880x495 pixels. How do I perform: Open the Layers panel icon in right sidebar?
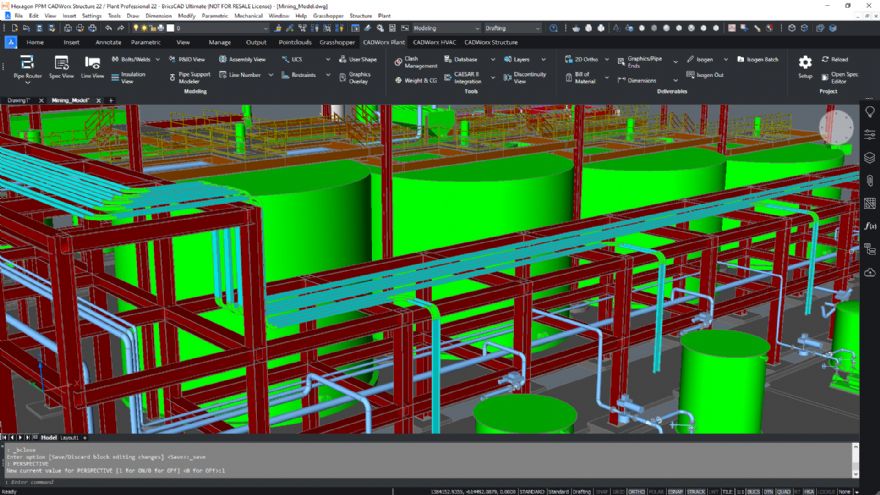[x=869, y=158]
